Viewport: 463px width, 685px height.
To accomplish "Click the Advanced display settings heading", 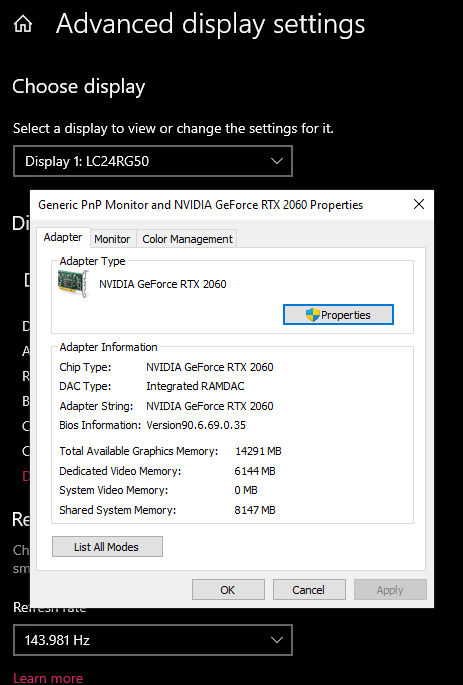I will click(211, 24).
